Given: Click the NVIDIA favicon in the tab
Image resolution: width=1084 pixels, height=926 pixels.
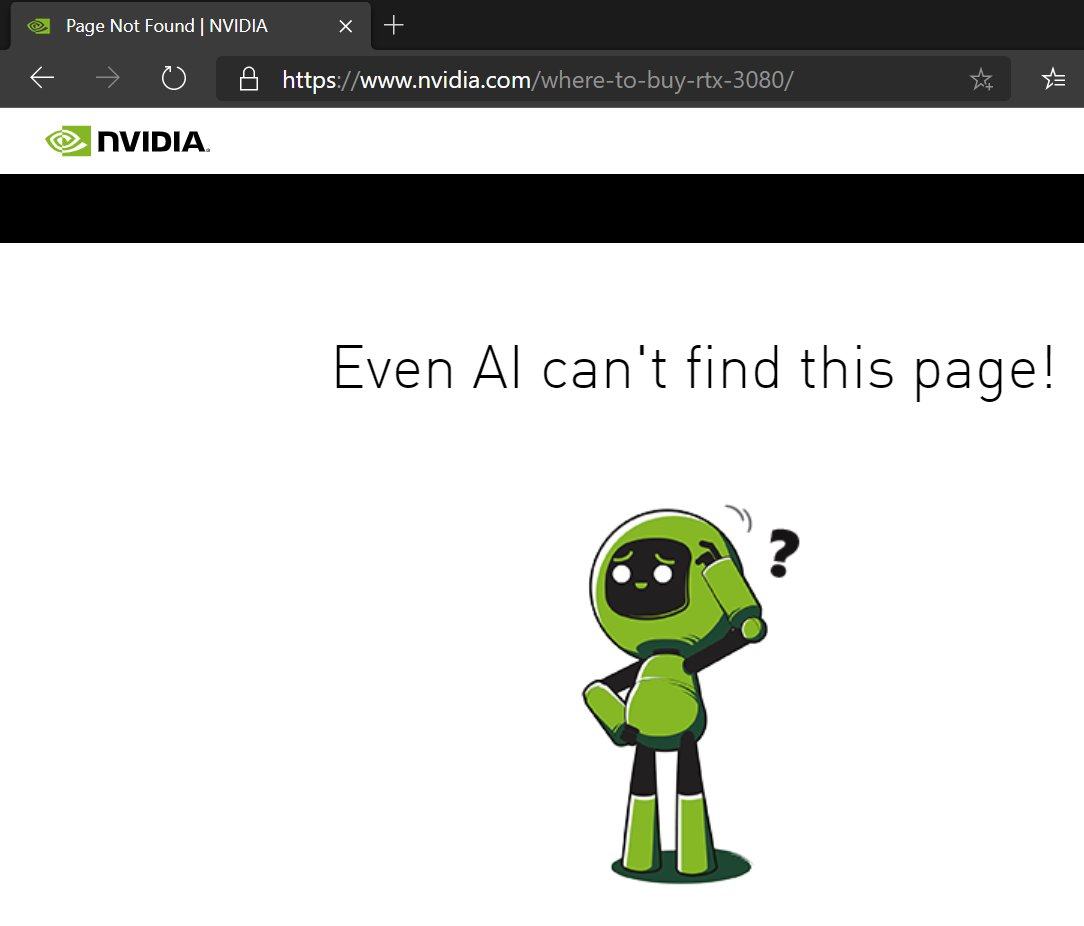Looking at the screenshot, I should click(x=39, y=26).
